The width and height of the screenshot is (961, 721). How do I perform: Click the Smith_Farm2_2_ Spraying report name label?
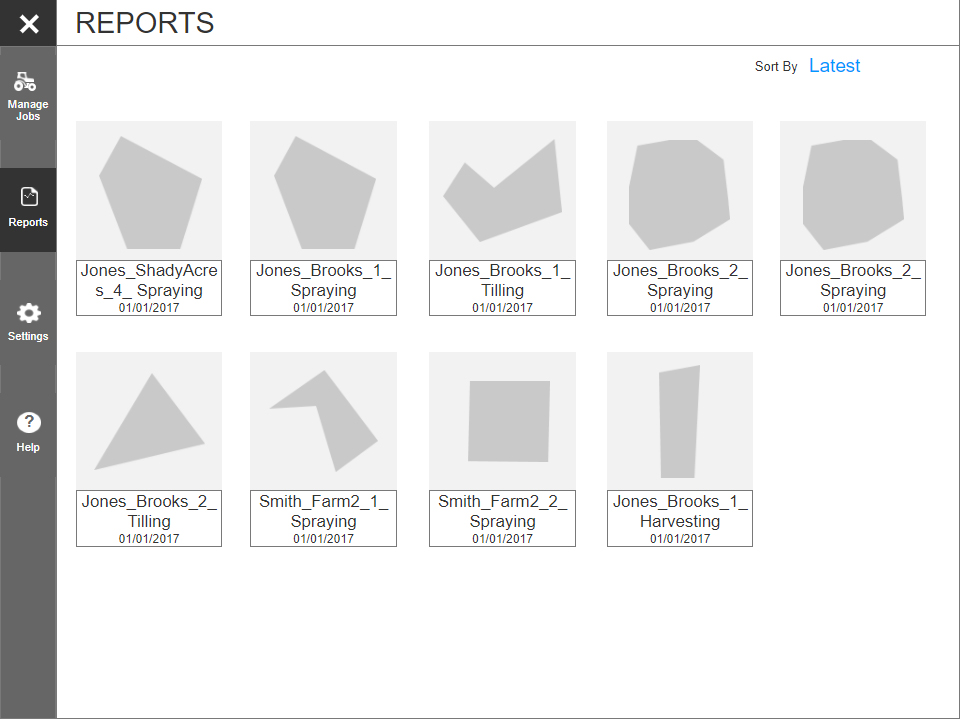[x=502, y=511]
